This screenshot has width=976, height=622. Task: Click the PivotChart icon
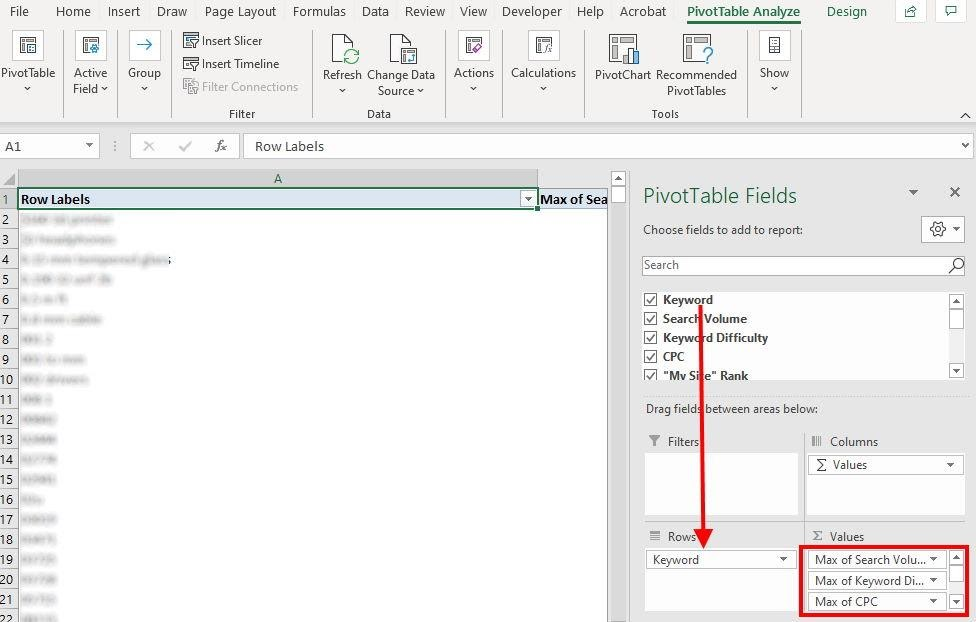(622, 50)
